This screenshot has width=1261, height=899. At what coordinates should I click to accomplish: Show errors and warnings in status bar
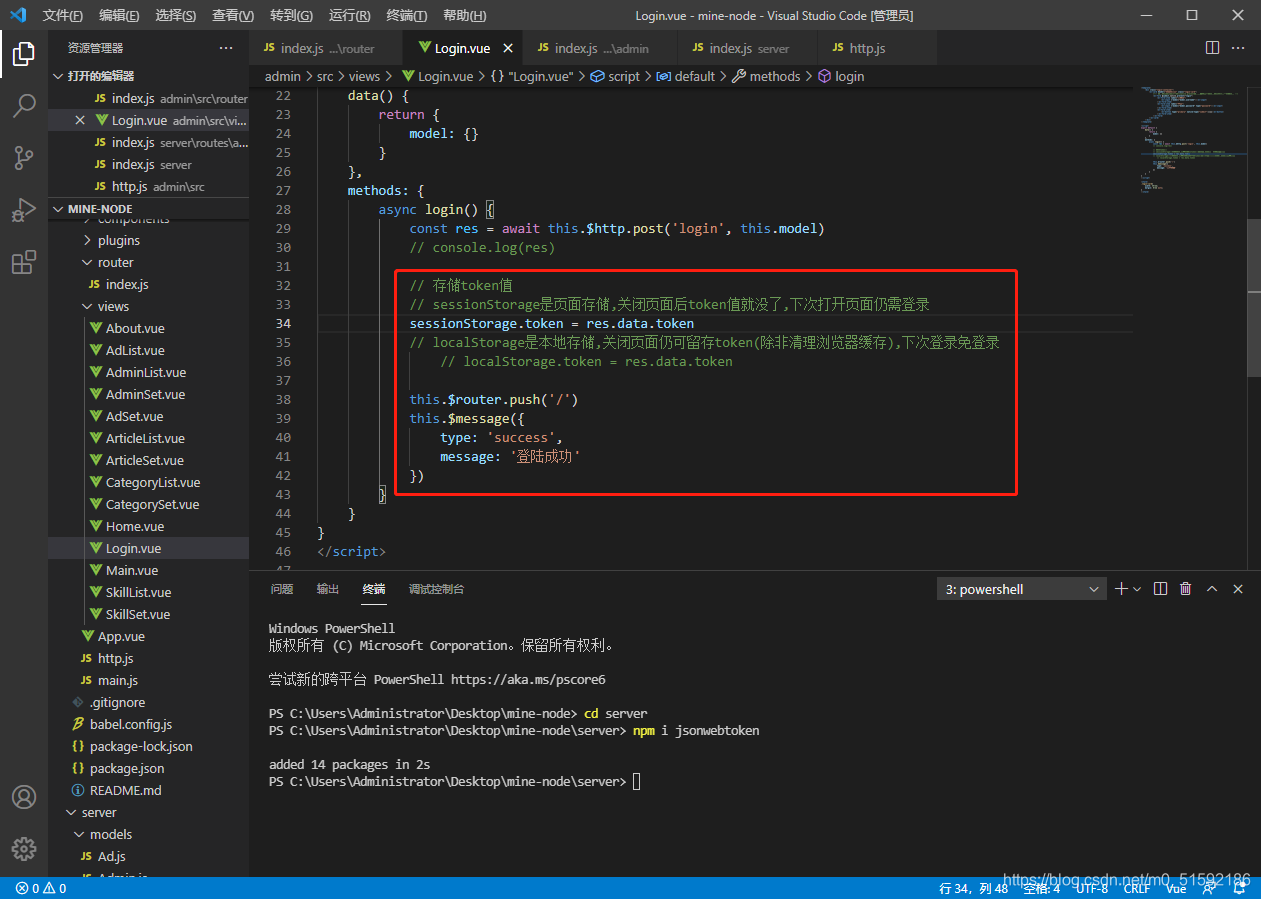pyautogui.click(x=41, y=888)
